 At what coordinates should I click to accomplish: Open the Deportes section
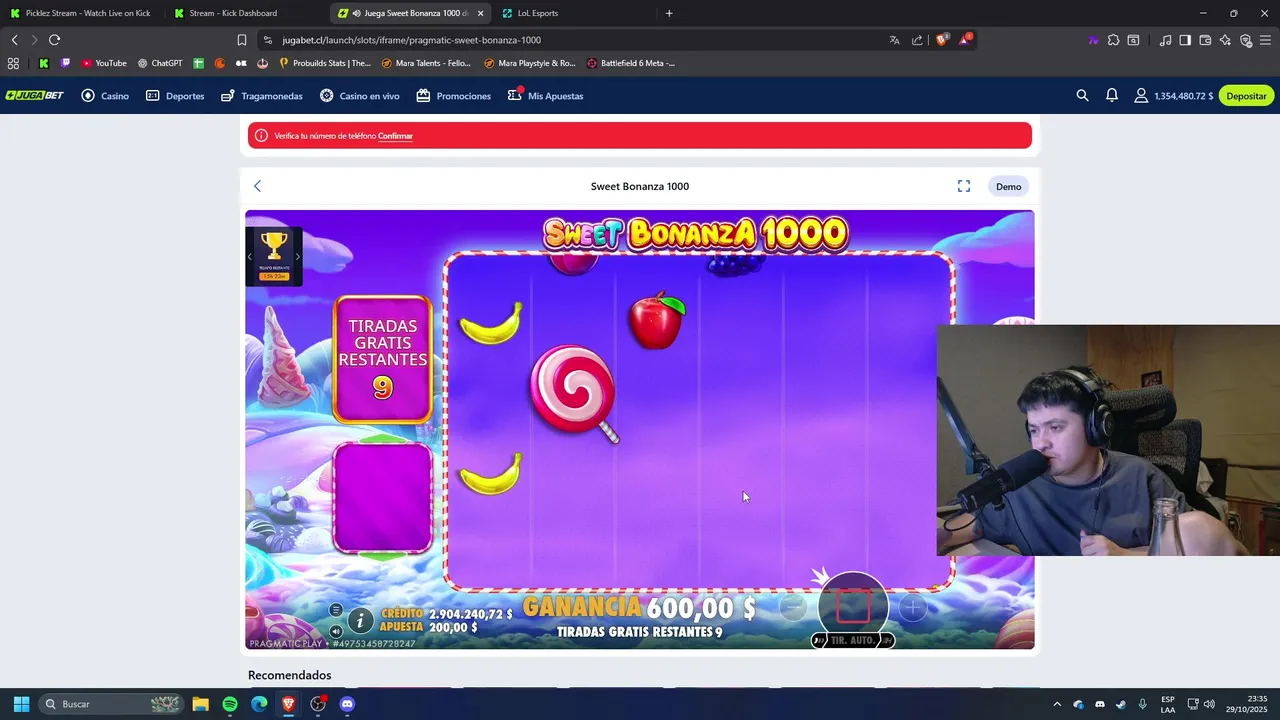(x=175, y=96)
